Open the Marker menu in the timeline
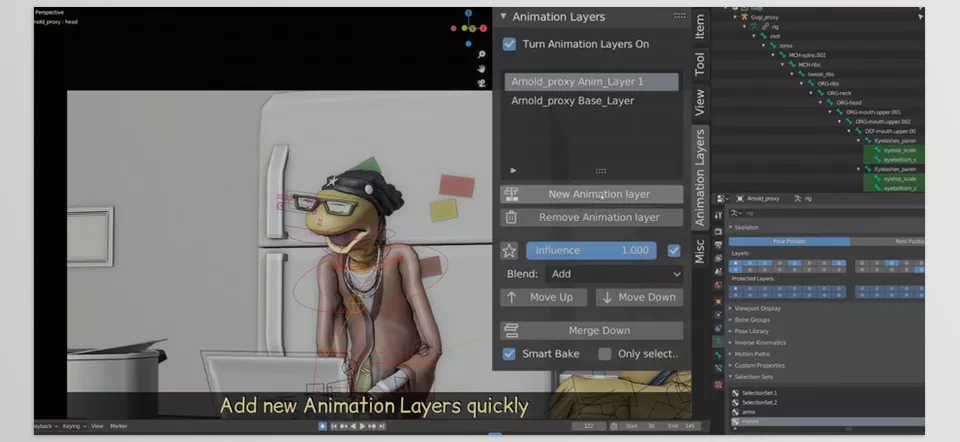Viewport: 960px width, 442px height. point(119,426)
